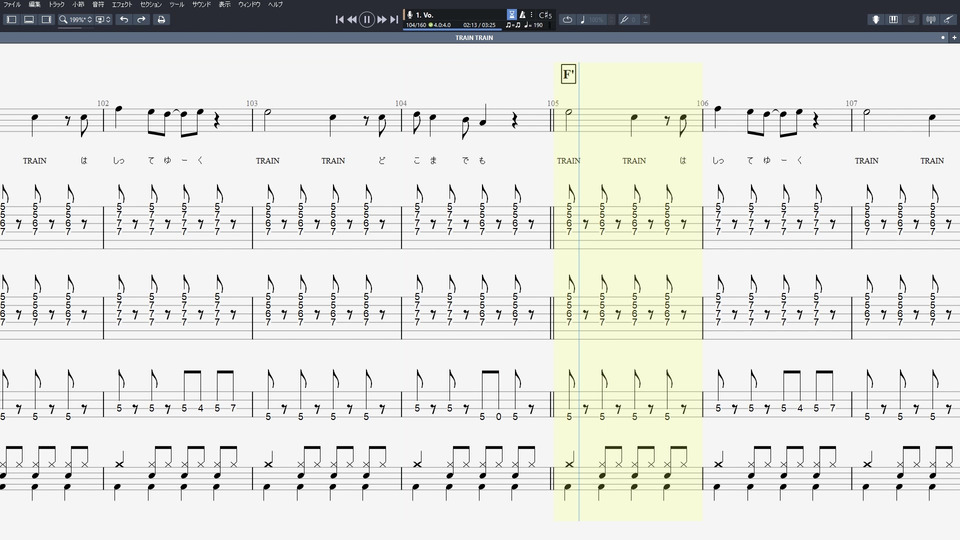Select the F' section marker

(568, 75)
